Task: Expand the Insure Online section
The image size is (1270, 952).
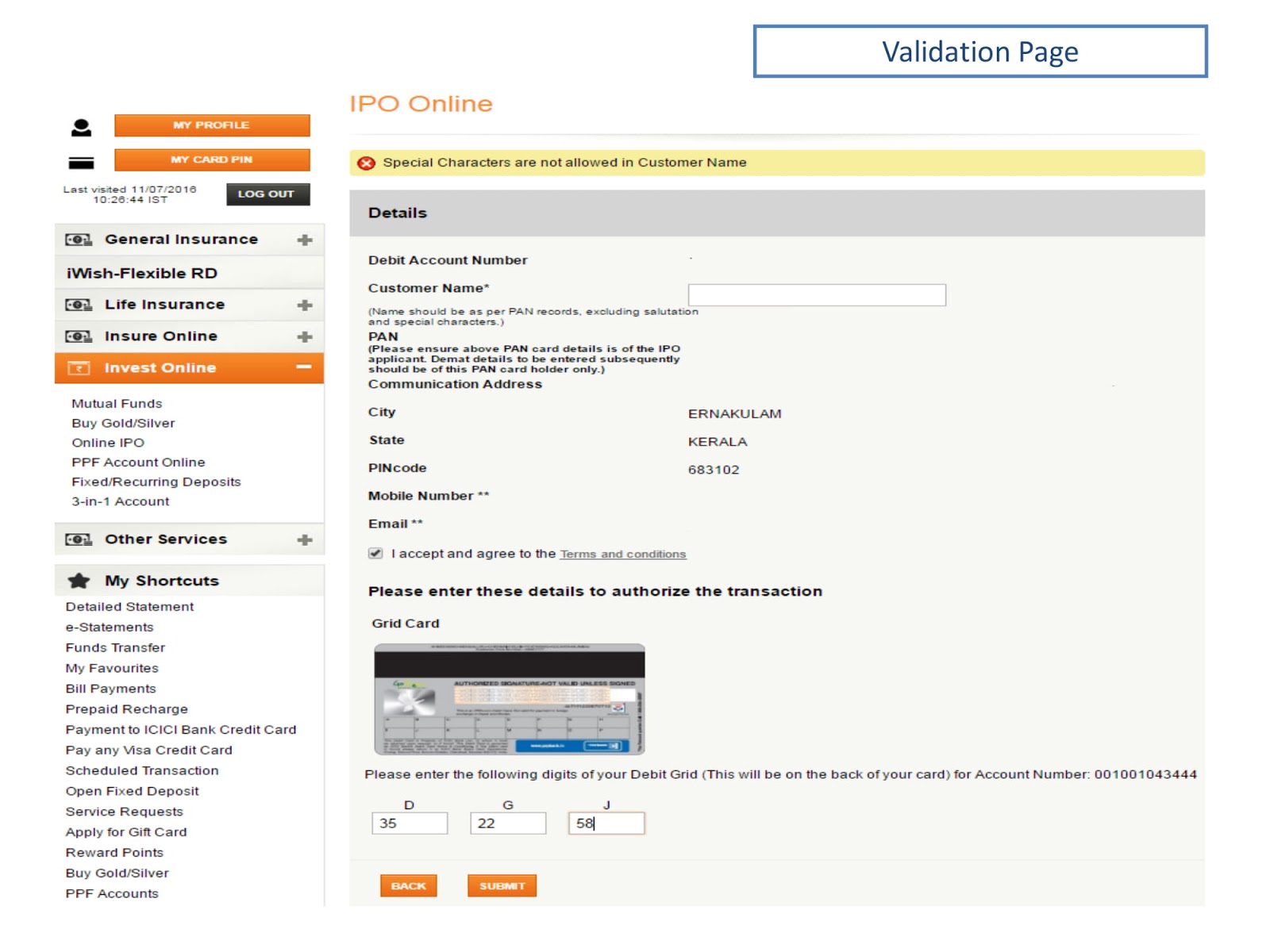Action: tap(305, 336)
